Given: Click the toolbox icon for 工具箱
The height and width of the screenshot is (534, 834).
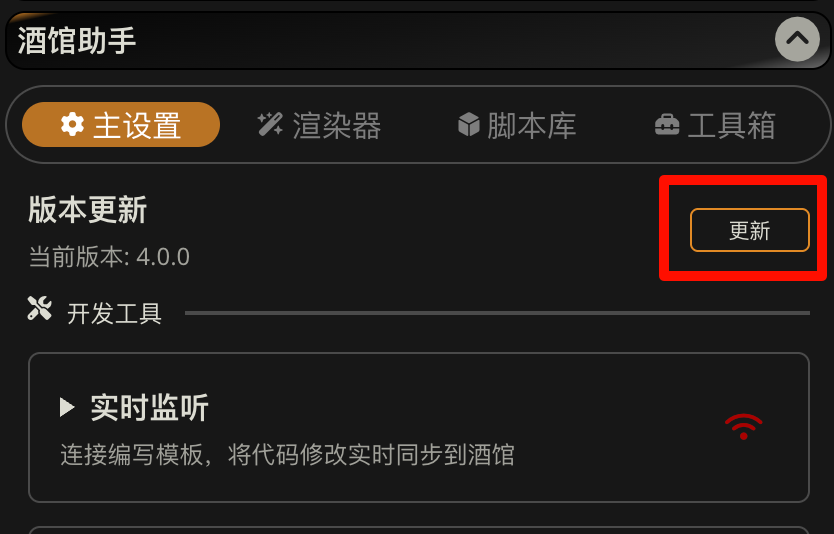Looking at the screenshot, I should pos(667,125).
